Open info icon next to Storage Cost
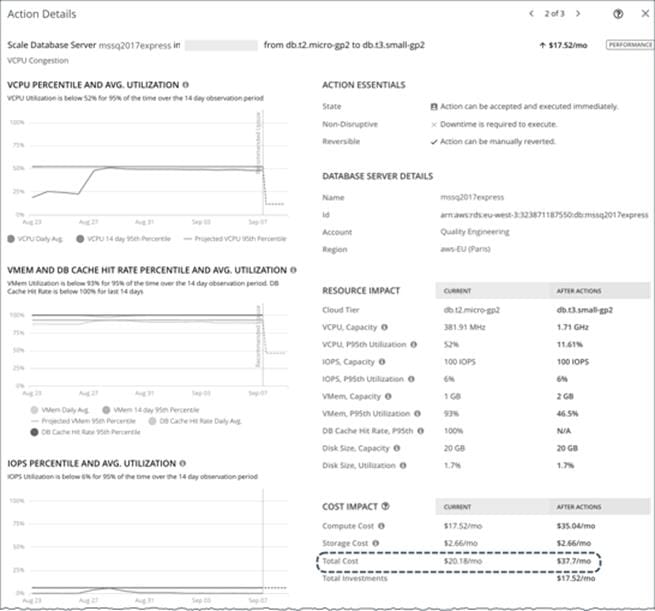Viewport: 655px width, 611px height. [x=376, y=543]
